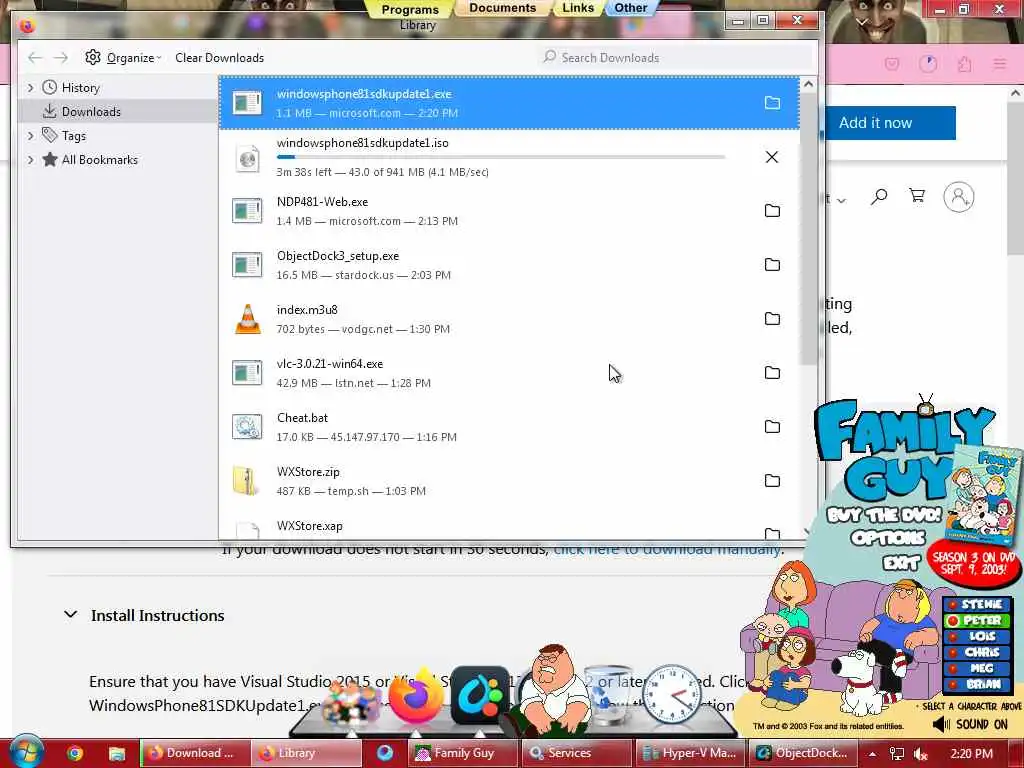Select History in the Library sidebar
Viewport: 1024px width, 768px height.
pyautogui.click(x=80, y=88)
